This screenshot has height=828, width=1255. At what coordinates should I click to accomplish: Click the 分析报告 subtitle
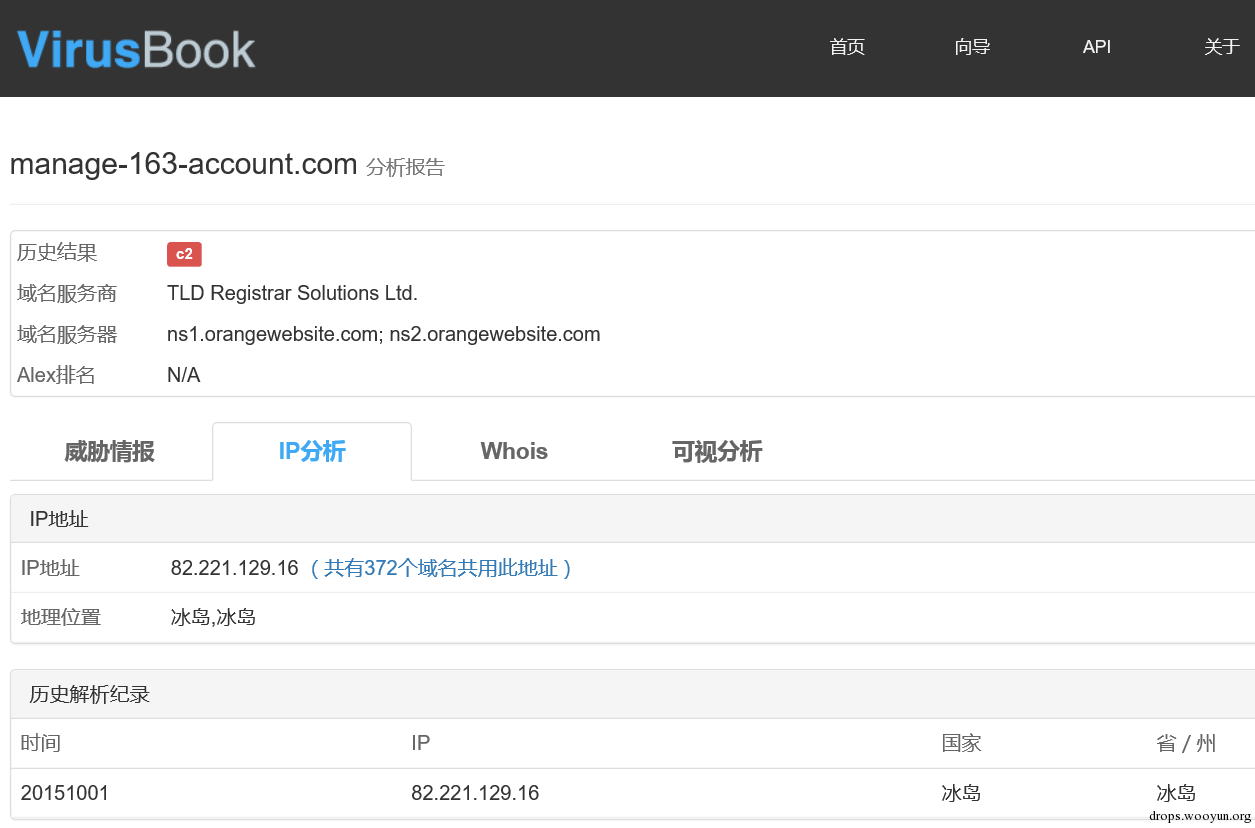click(x=405, y=167)
